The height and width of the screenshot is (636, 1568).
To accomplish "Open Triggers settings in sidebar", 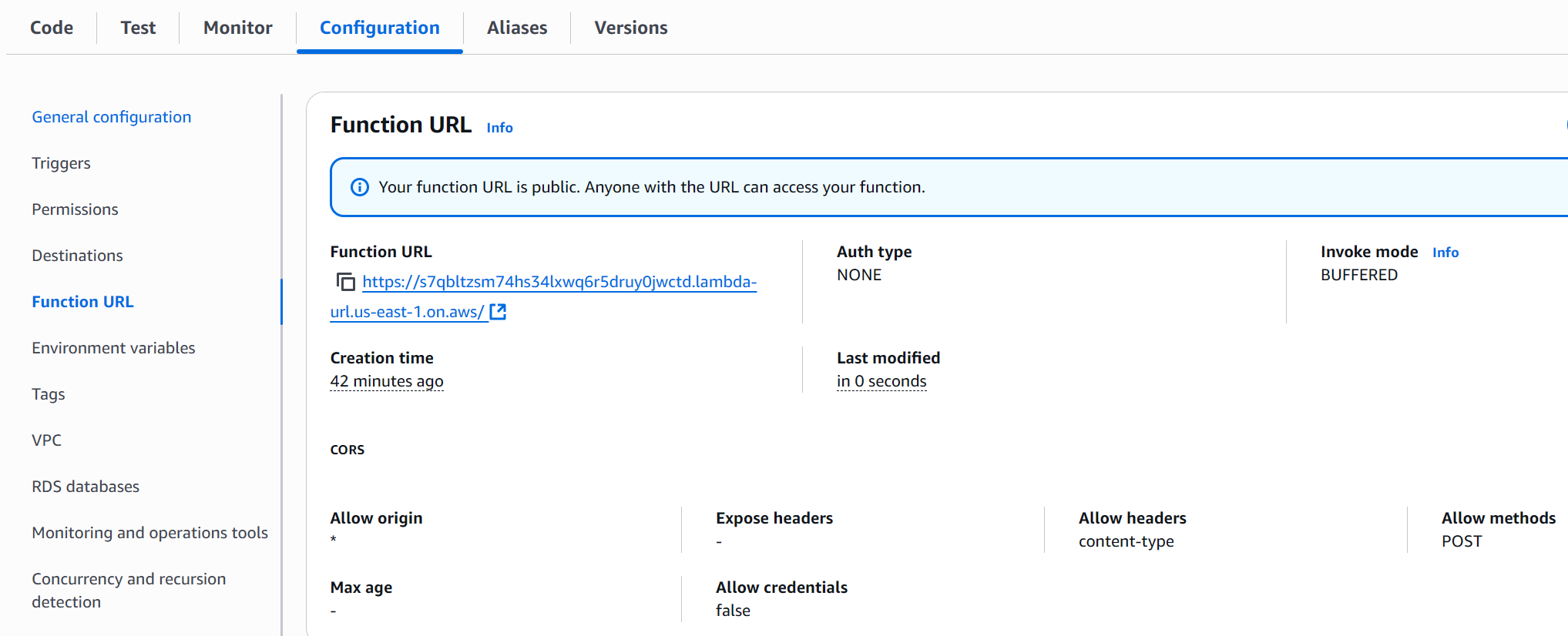I will (61, 163).
